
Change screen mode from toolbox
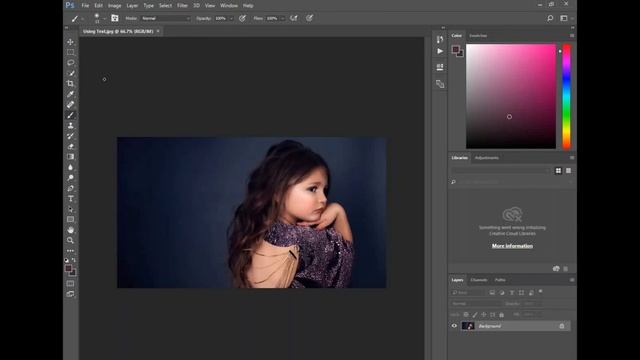tap(70, 294)
